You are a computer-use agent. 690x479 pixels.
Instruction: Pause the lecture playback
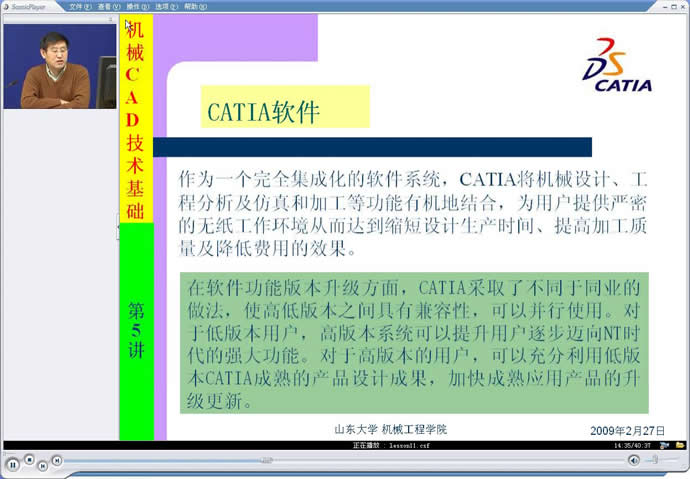point(13,464)
